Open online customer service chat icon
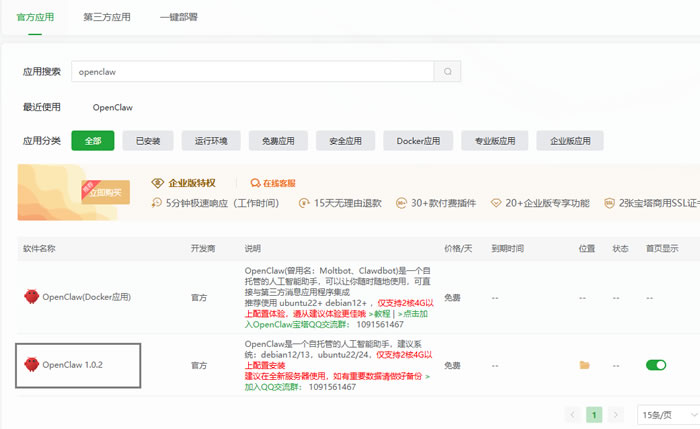700x429 pixels. 254,183
